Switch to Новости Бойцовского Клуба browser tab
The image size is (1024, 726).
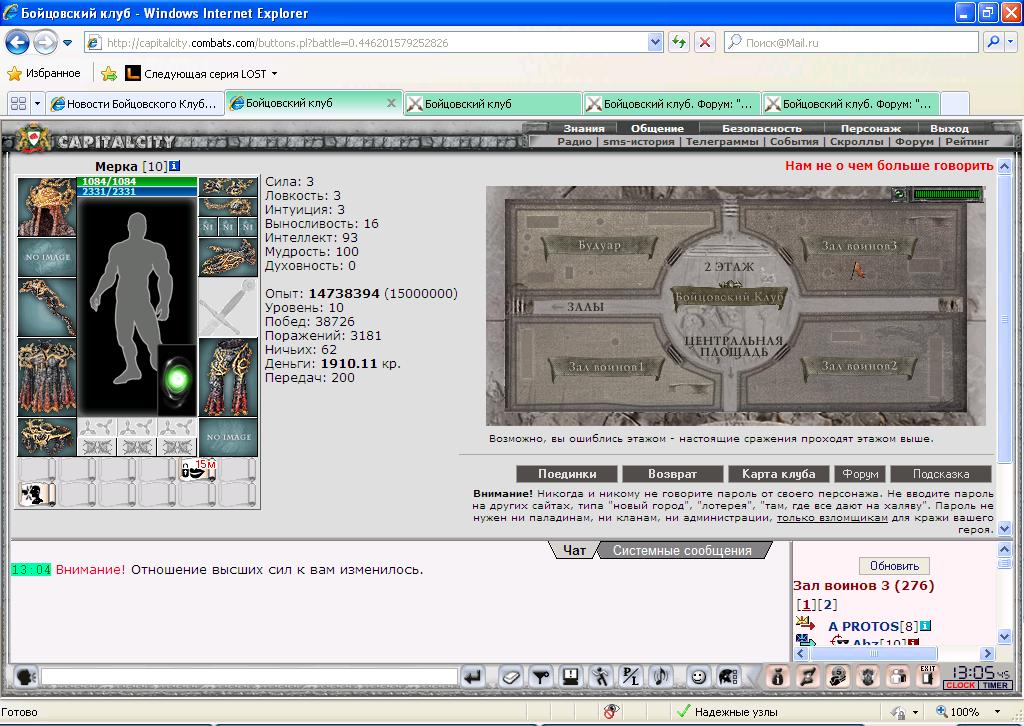pyautogui.click(x=136, y=104)
